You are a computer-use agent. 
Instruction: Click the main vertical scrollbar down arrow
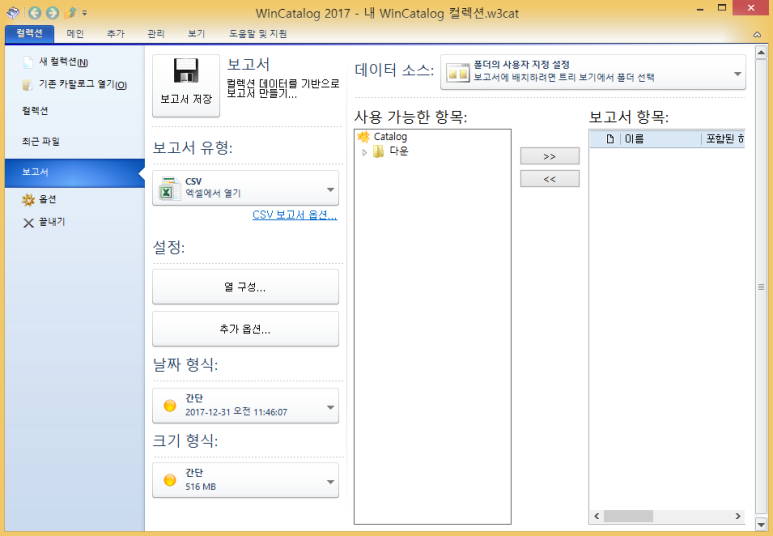[x=761, y=525]
